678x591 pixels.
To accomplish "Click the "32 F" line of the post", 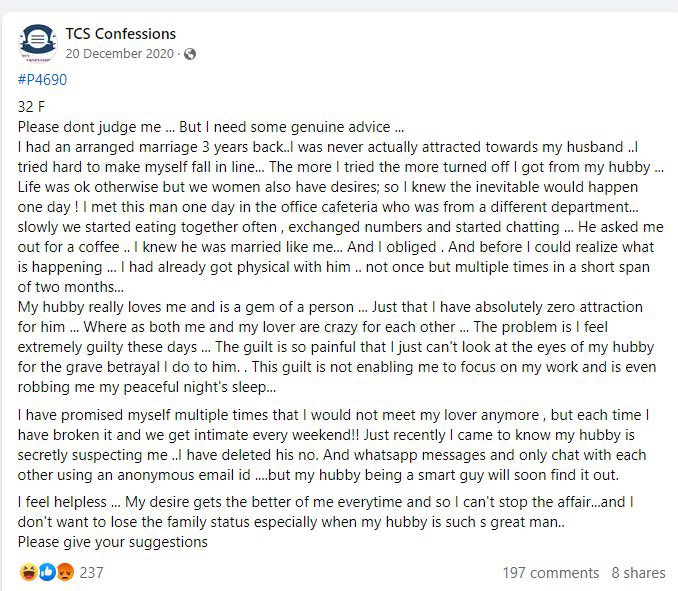I will coord(31,107).
